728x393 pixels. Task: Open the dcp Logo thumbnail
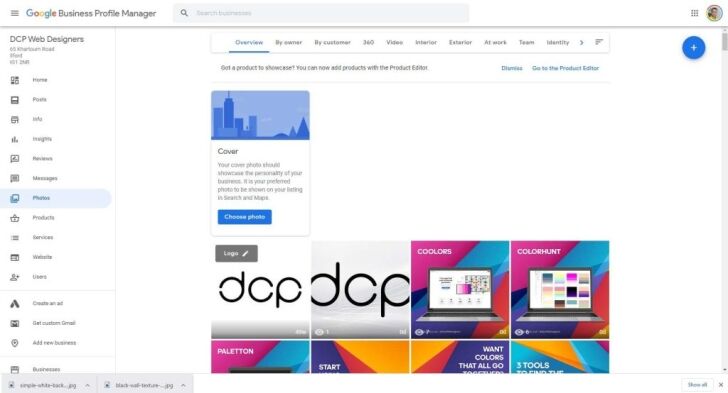point(260,289)
